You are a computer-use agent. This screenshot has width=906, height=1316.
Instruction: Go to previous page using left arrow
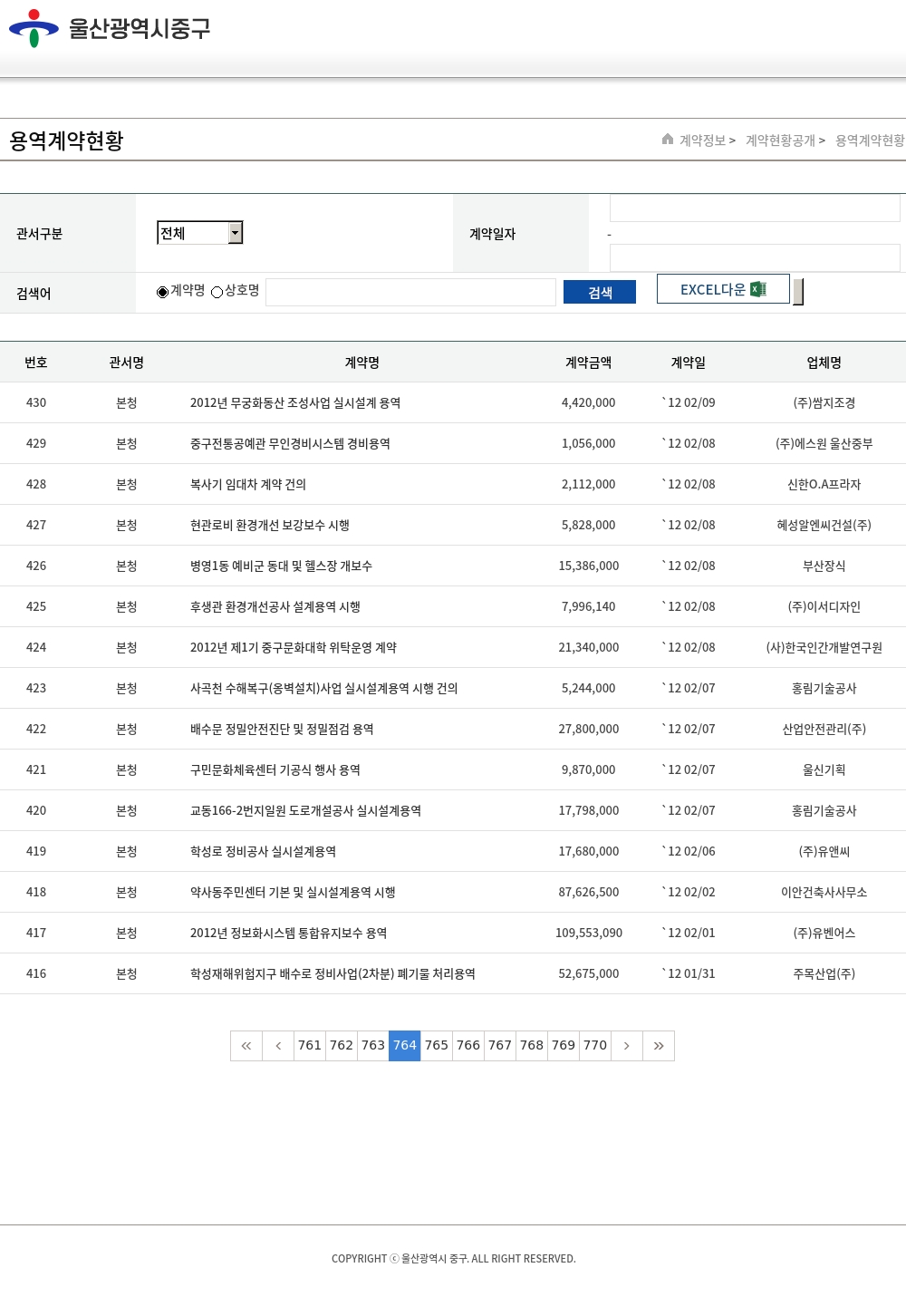278,1046
